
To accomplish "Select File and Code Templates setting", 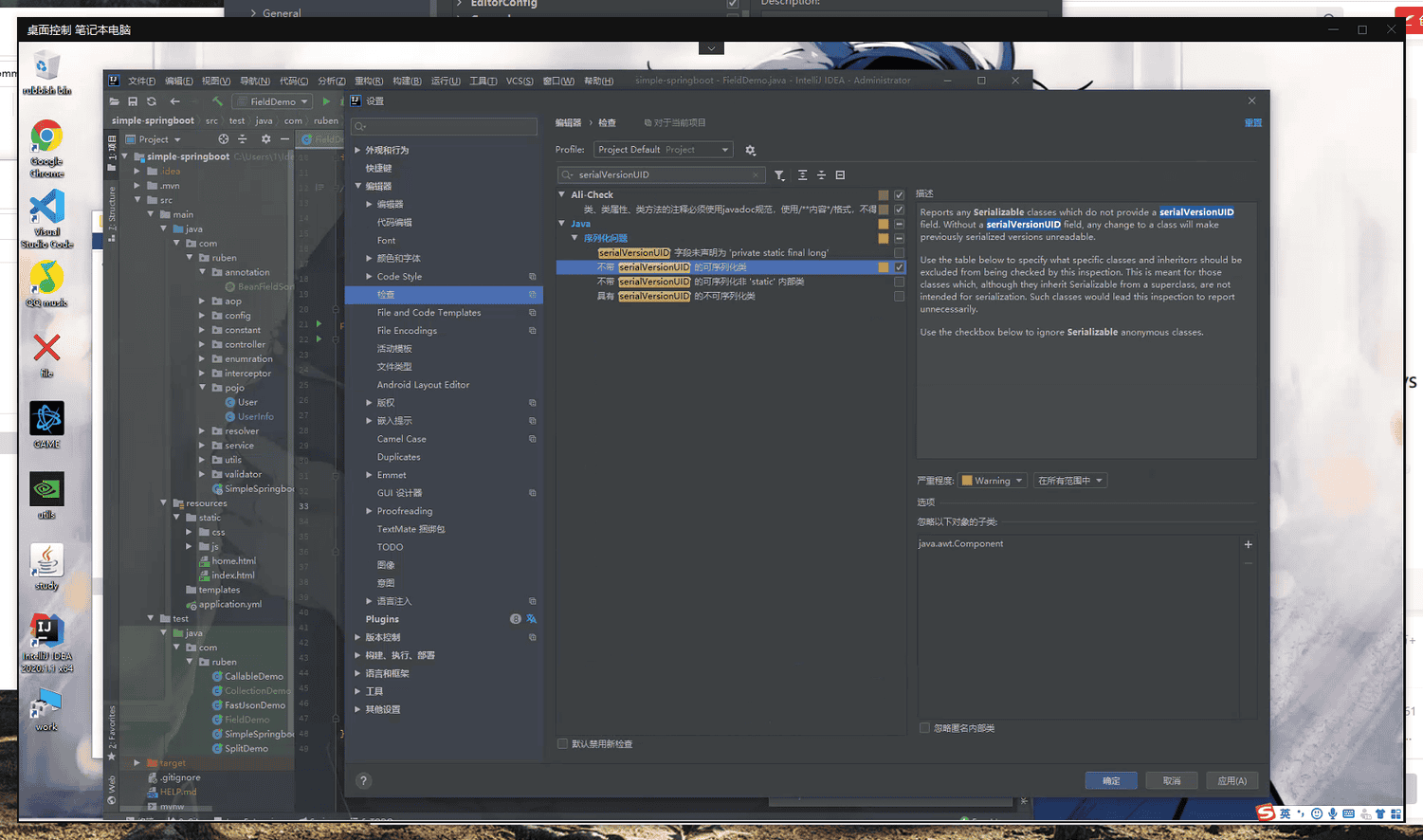I will click(x=429, y=313).
